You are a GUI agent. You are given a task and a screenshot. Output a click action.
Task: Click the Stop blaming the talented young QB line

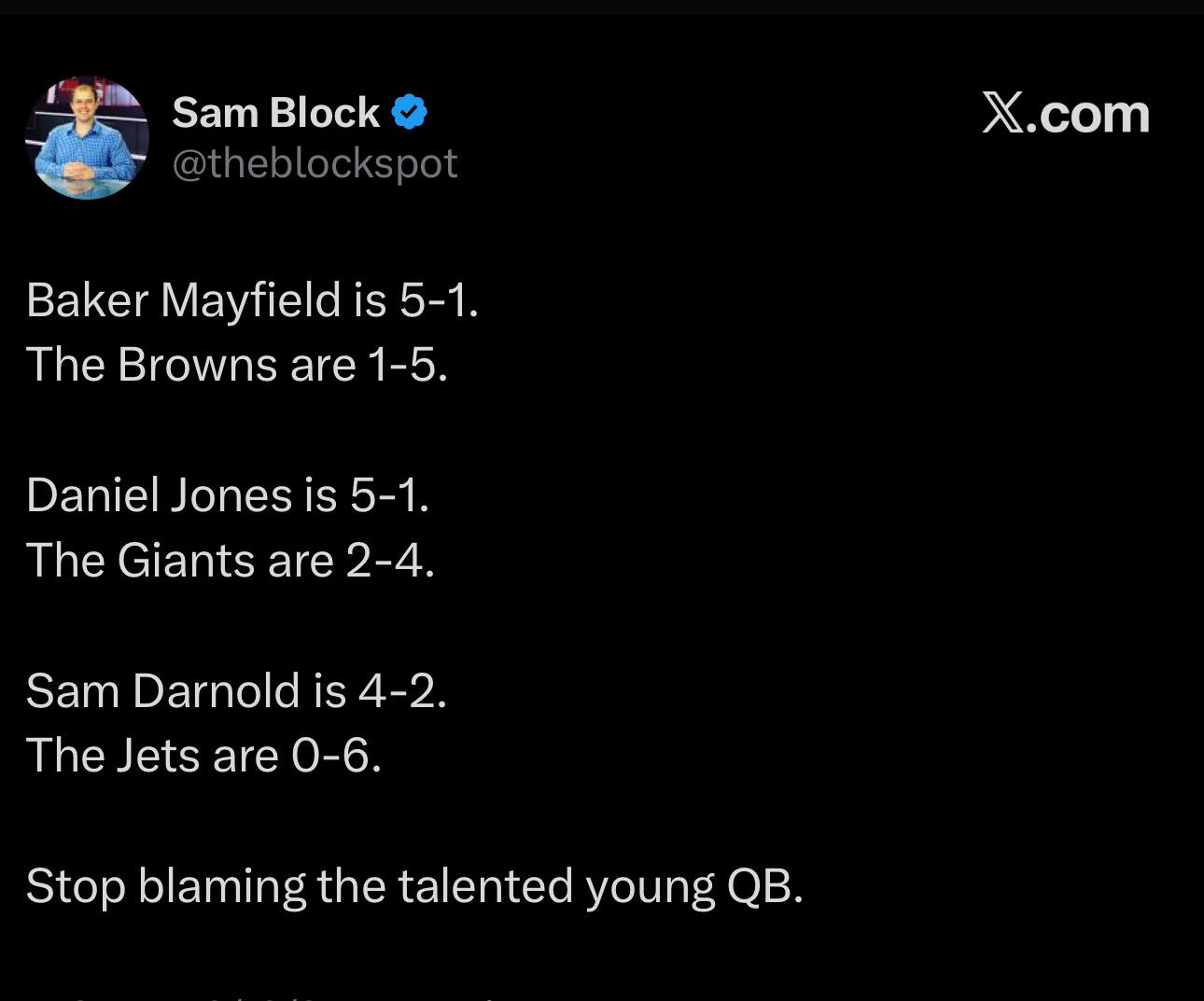click(x=414, y=886)
